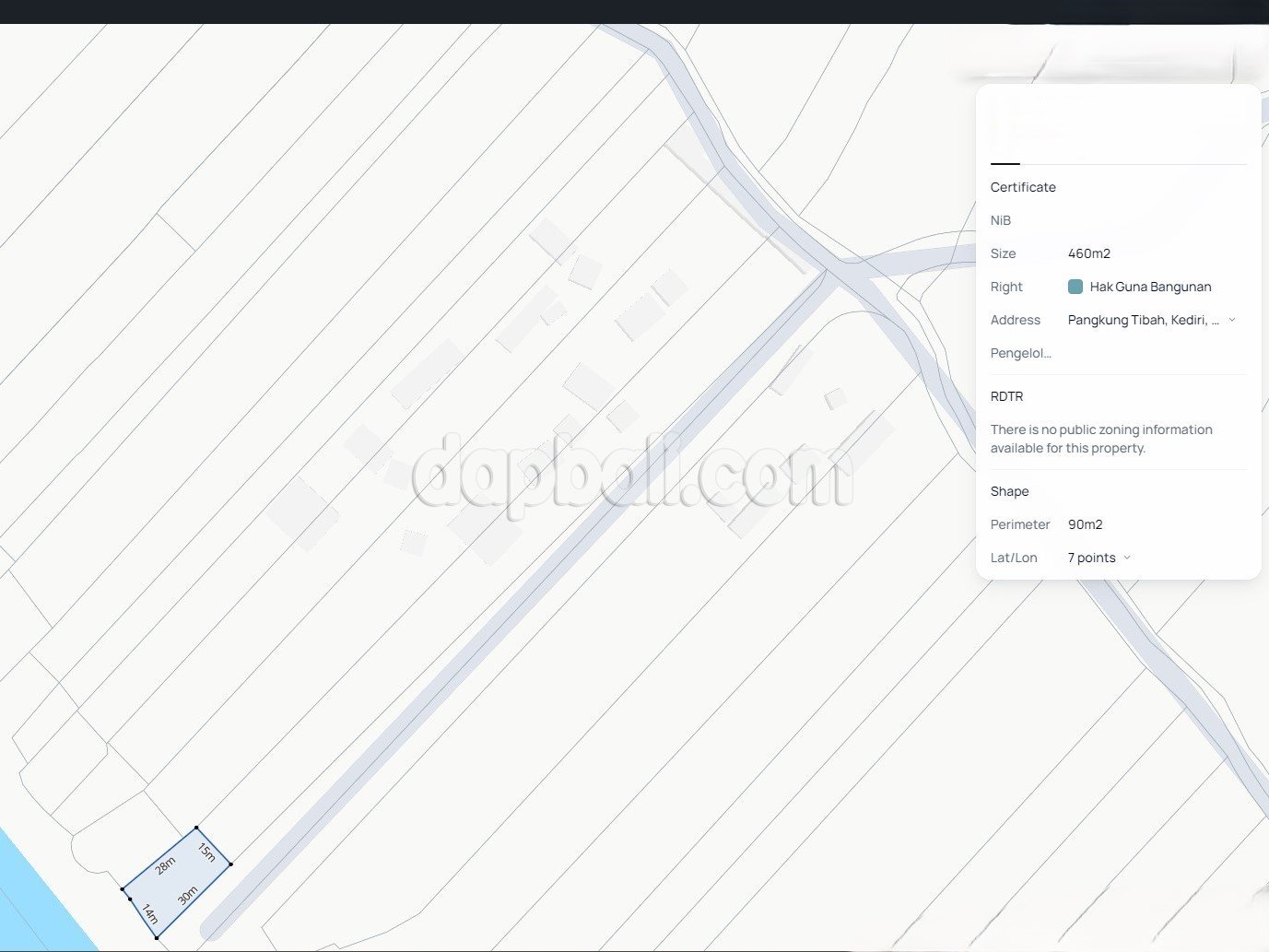Image resolution: width=1269 pixels, height=952 pixels.
Task: Click the 30m edge label on parcel
Action: point(187,896)
